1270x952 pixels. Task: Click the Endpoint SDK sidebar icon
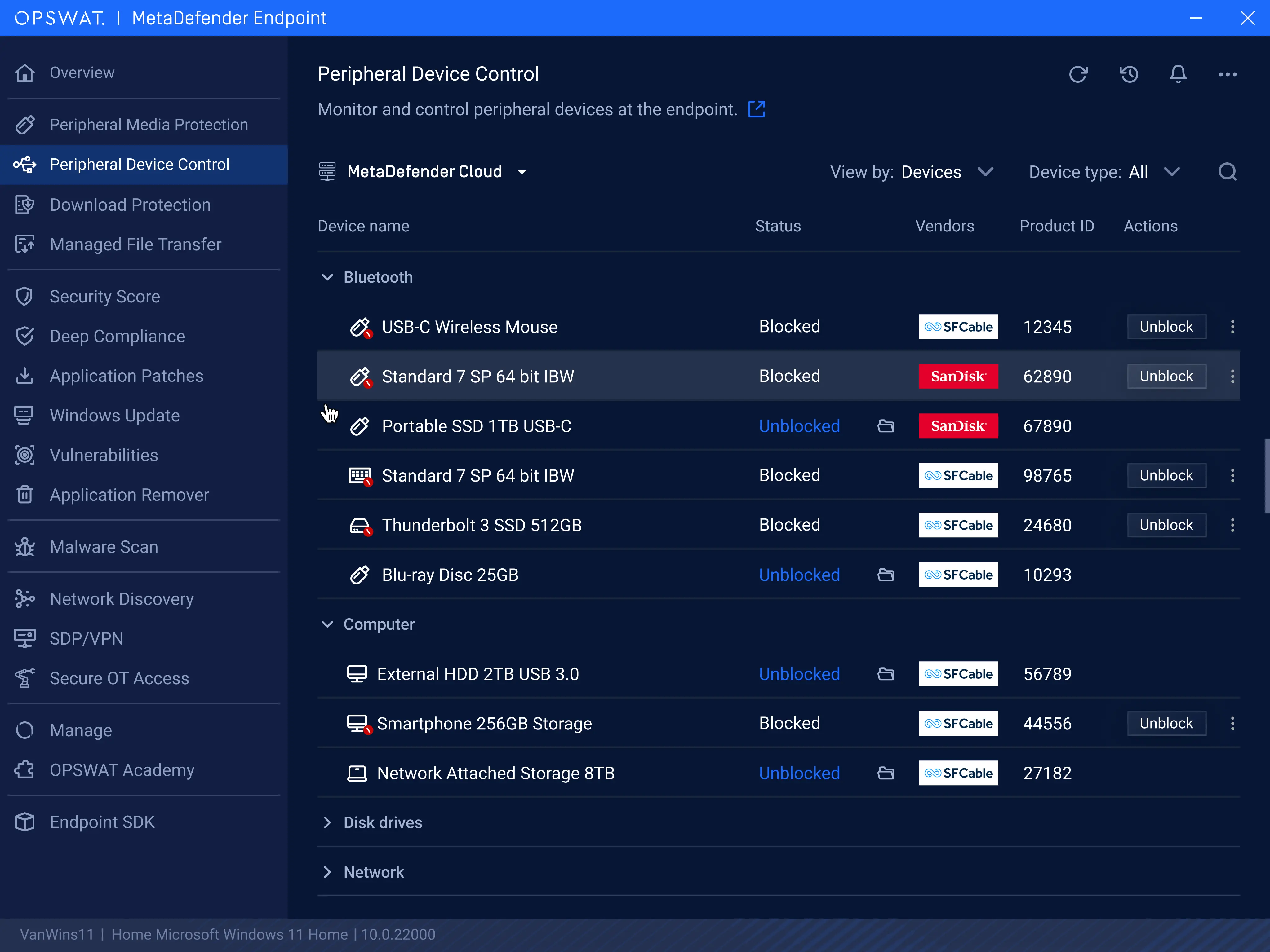pos(24,821)
